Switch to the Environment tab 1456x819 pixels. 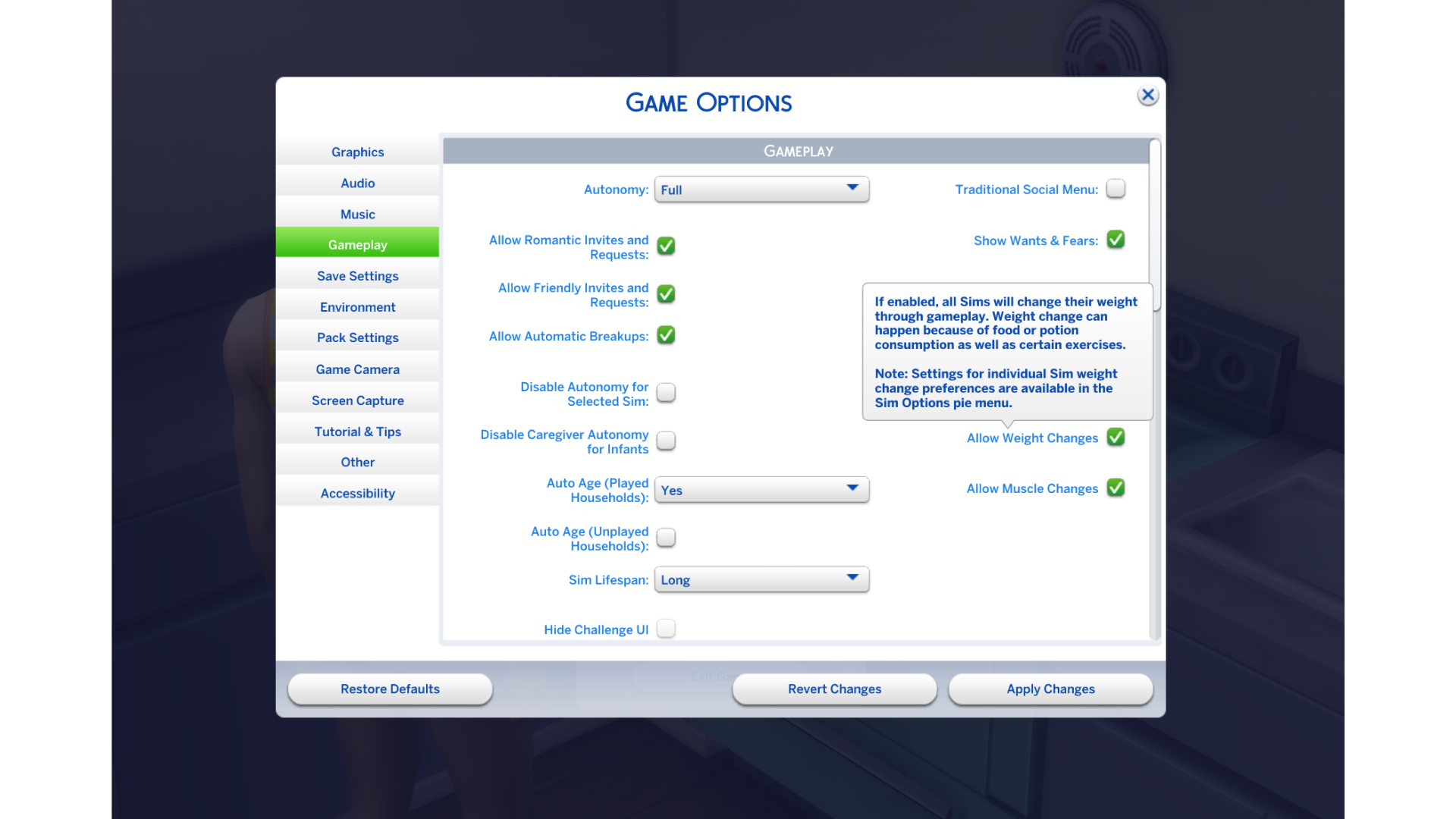[357, 307]
